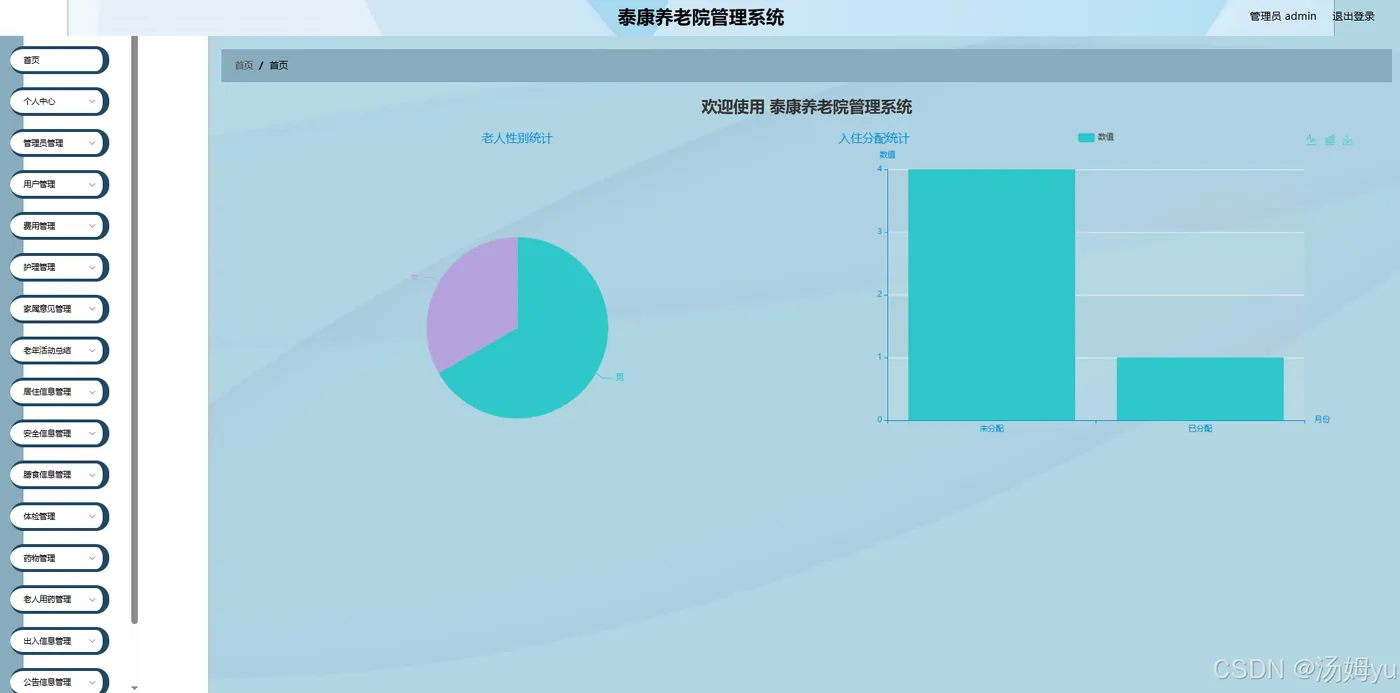Click the sidebar vertical scrollbar thumb

tap(134, 330)
